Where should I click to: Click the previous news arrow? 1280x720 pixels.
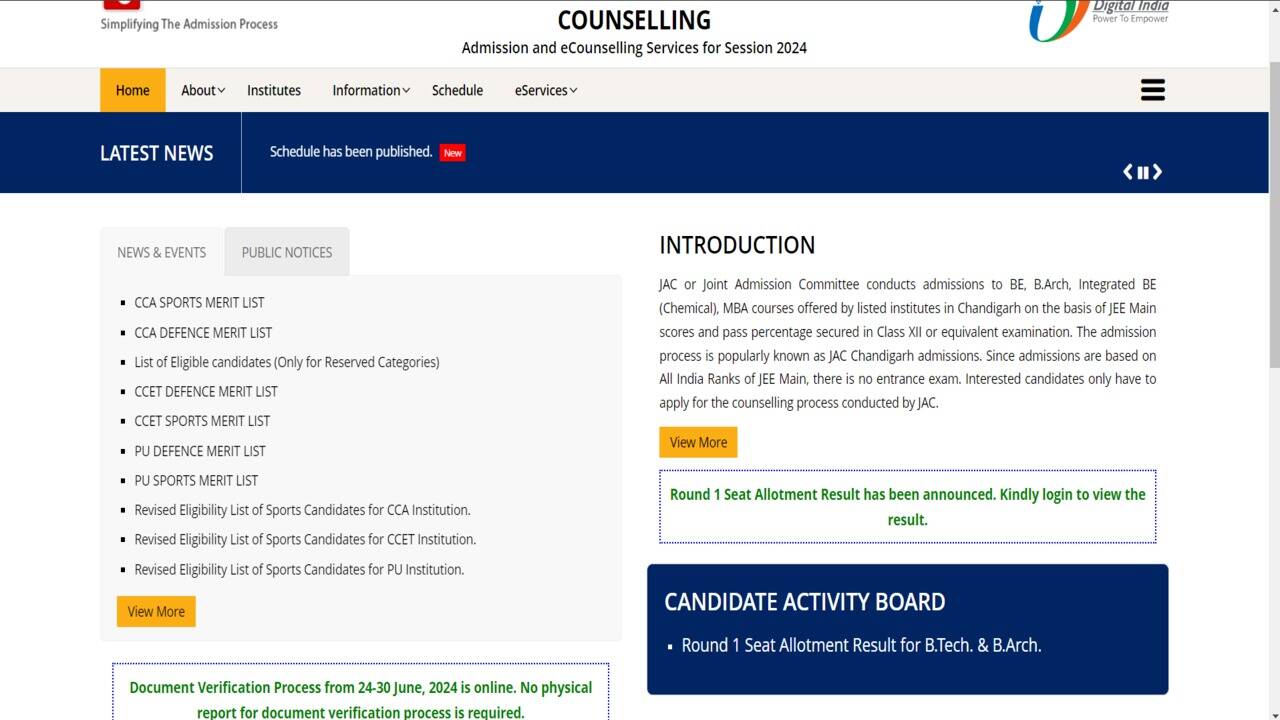tap(1128, 172)
